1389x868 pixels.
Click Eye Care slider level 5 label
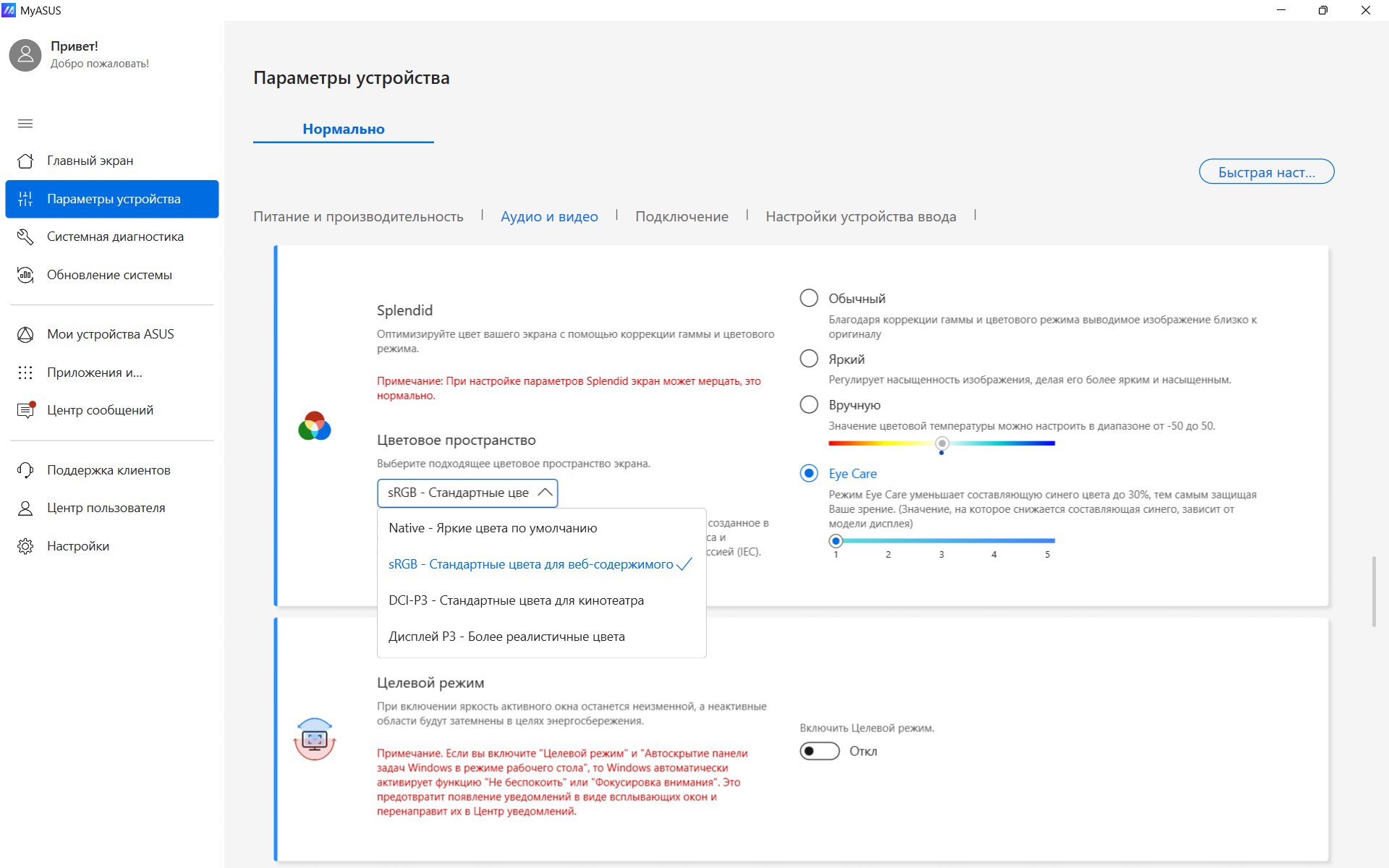(1047, 555)
